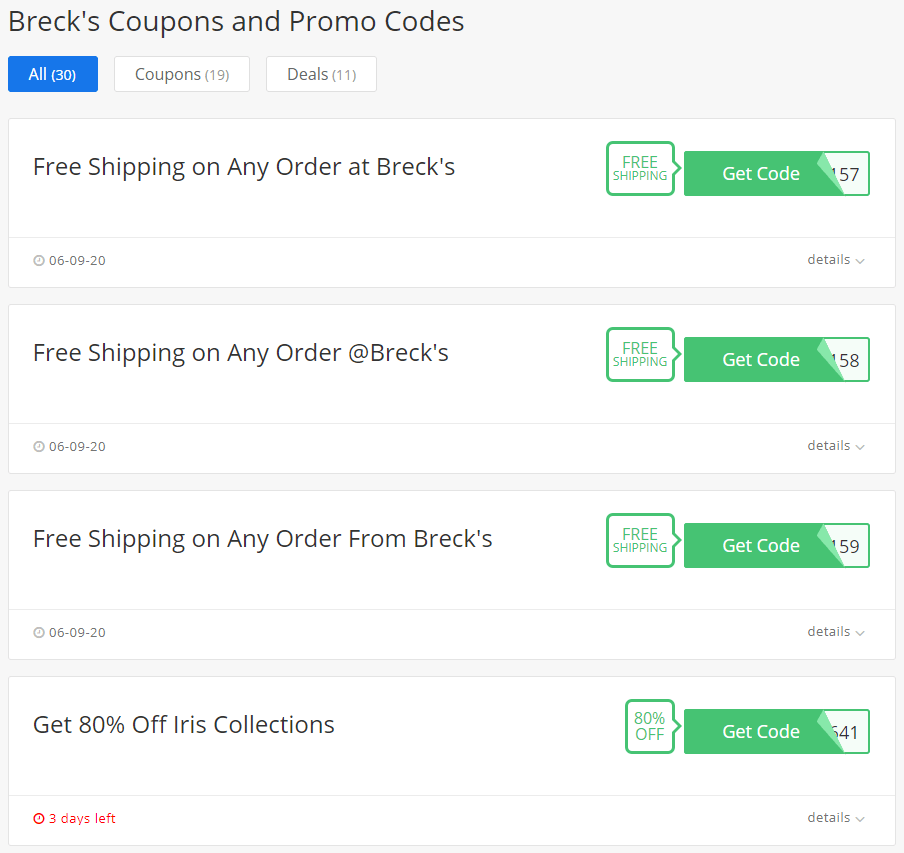Switch to the Deals (11) tab
The height and width of the screenshot is (853, 904).
tap(321, 74)
